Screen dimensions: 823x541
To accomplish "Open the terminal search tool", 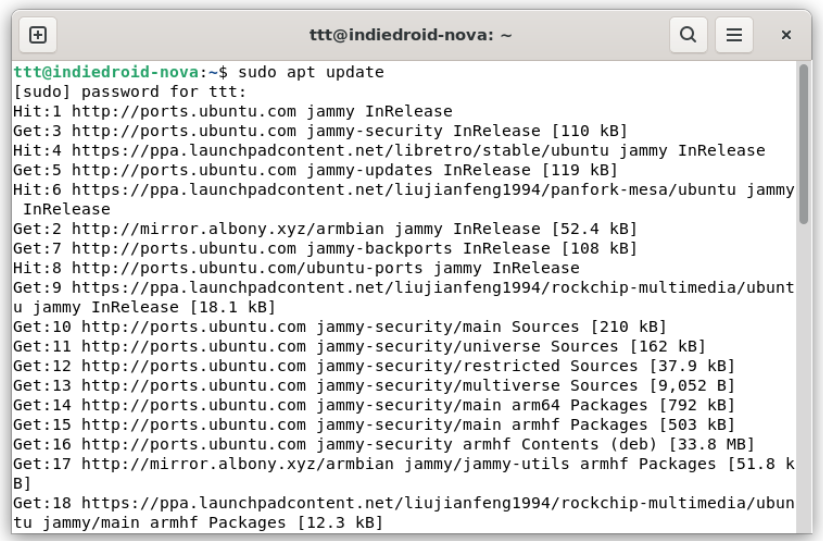I will point(688,35).
